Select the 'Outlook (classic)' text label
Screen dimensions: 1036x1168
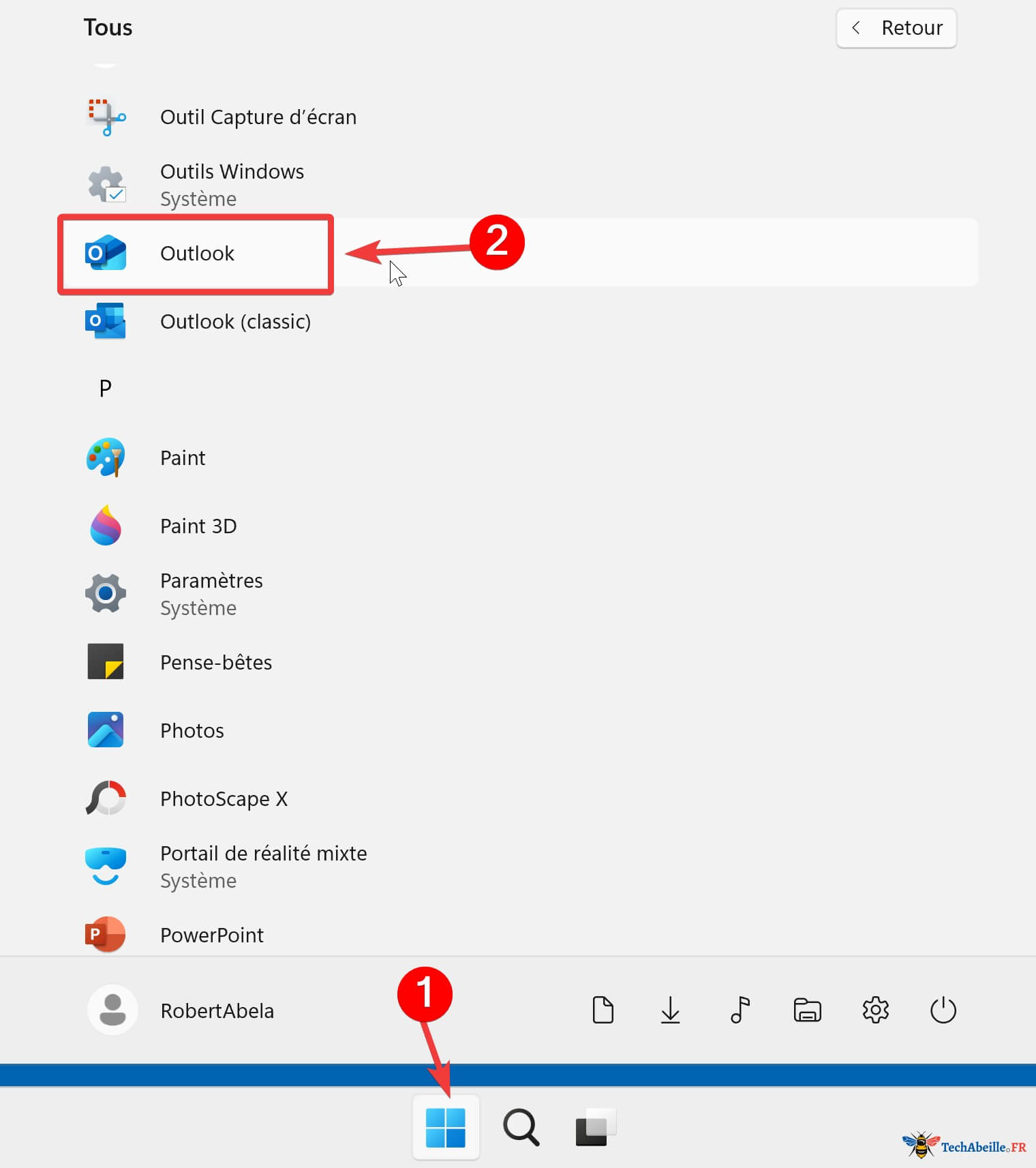coord(236,321)
